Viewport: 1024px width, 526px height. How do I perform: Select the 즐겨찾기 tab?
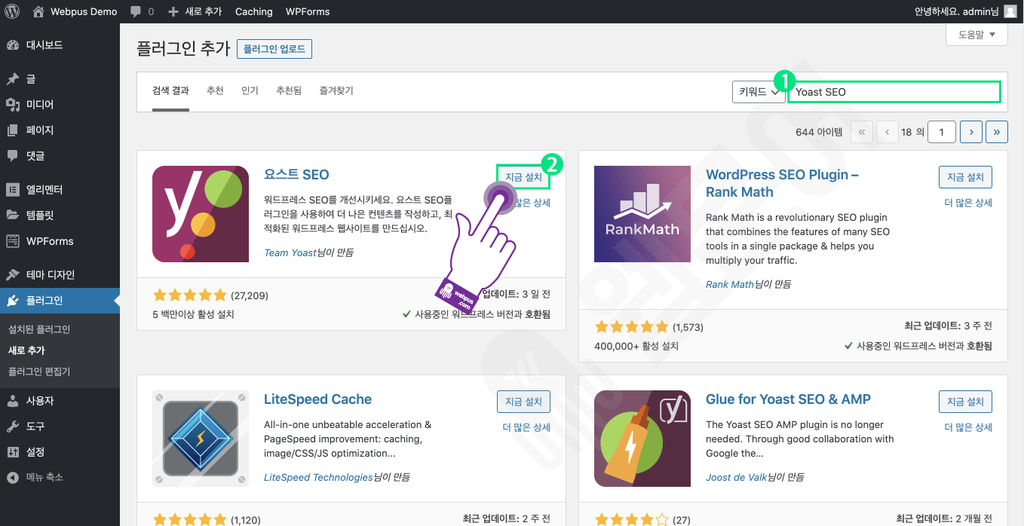[336, 91]
